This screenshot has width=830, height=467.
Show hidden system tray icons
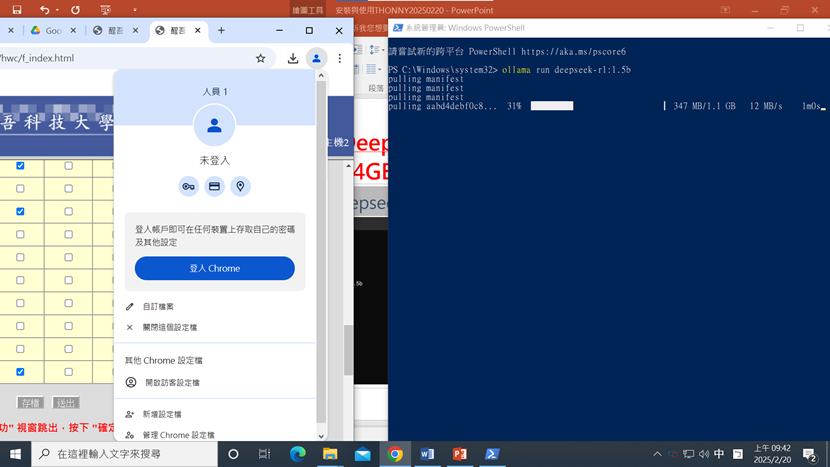tap(657, 454)
